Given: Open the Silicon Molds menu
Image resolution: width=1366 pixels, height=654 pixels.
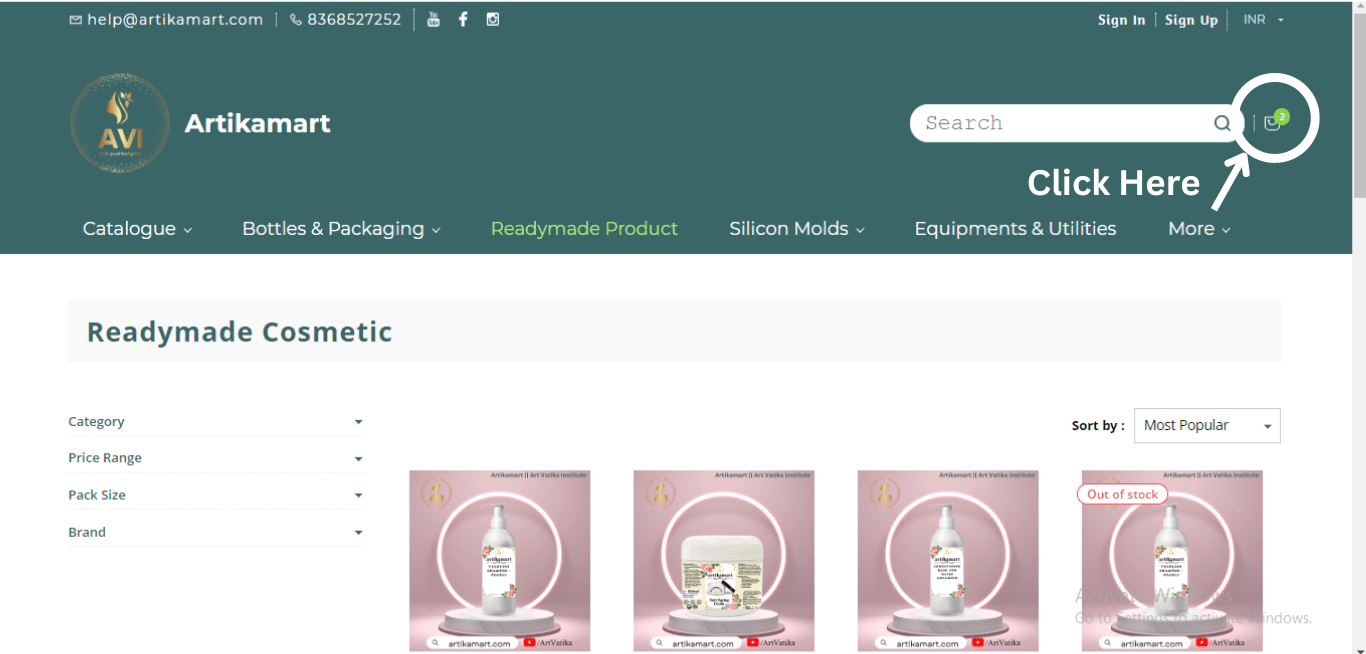Looking at the screenshot, I should click(x=796, y=229).
